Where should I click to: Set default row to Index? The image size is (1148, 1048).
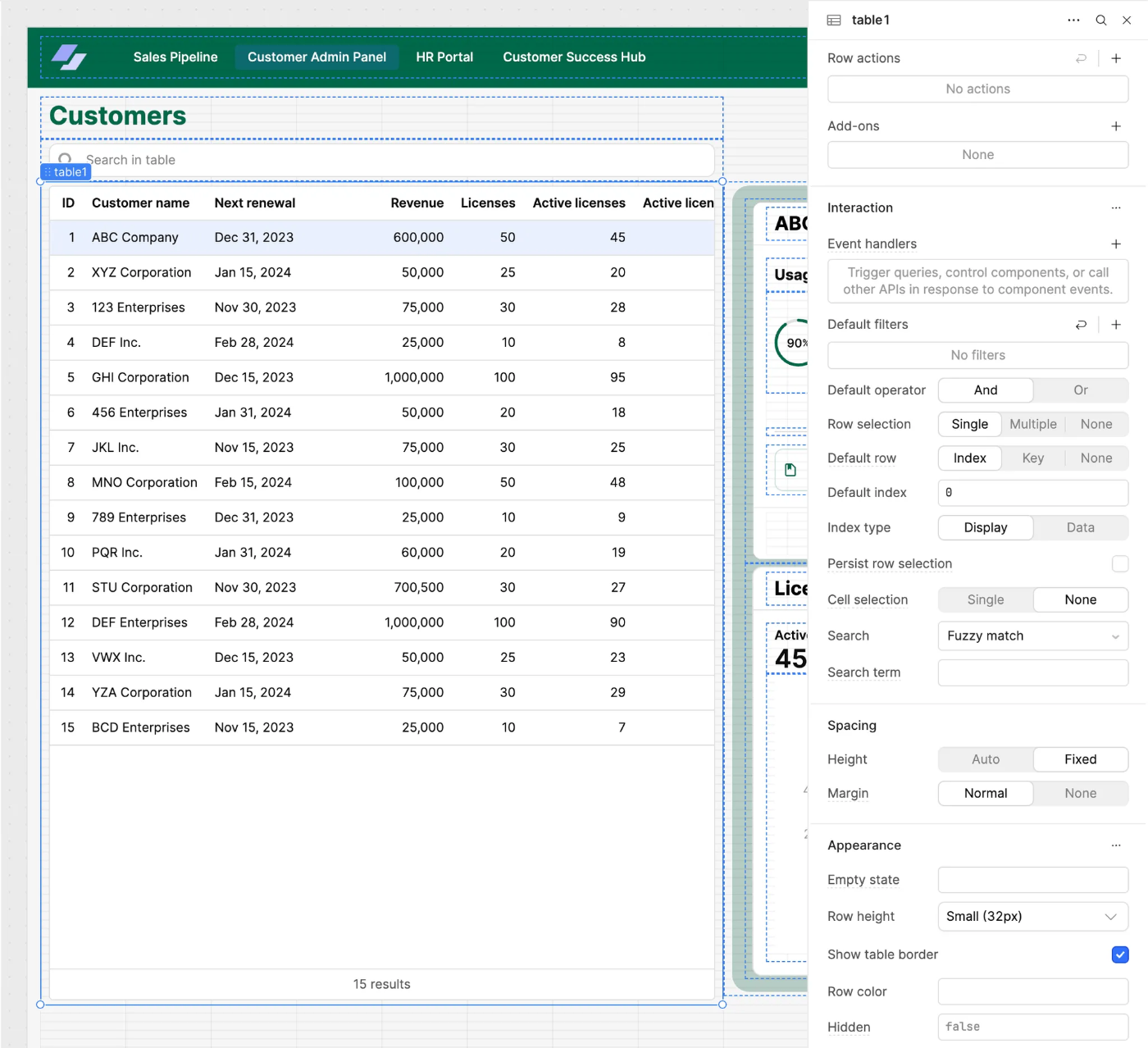[x=970, y=458]
